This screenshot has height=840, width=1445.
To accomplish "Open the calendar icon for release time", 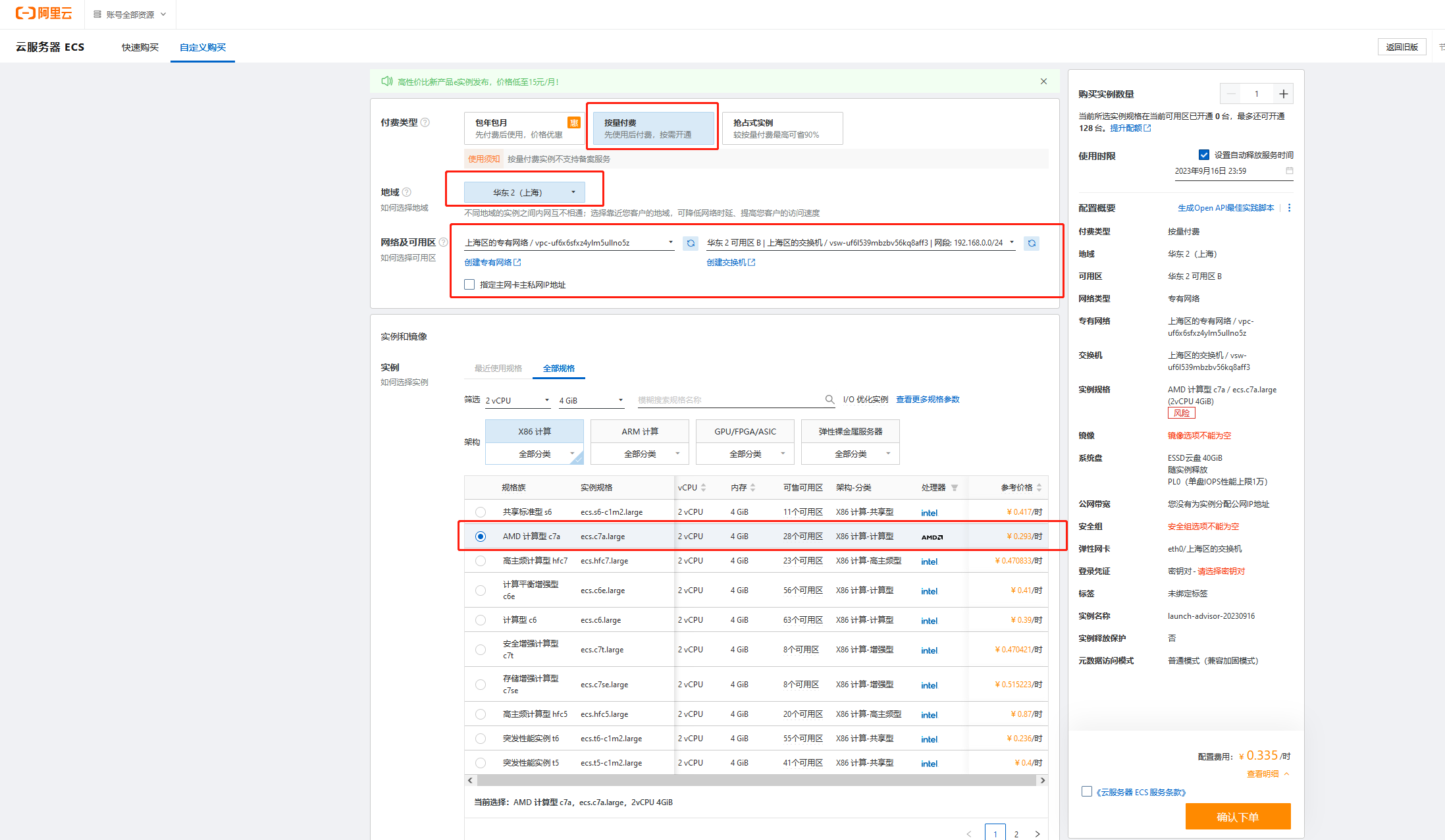I will [1290, 171].
